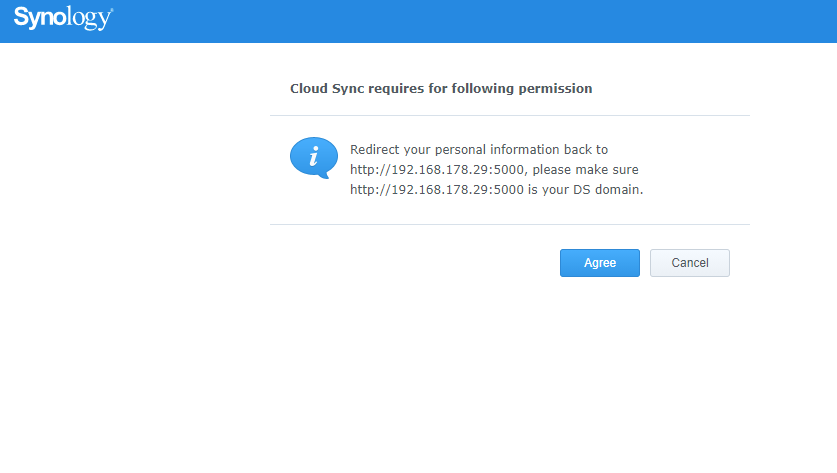Click the divider line above the buttons

(510, 224)
